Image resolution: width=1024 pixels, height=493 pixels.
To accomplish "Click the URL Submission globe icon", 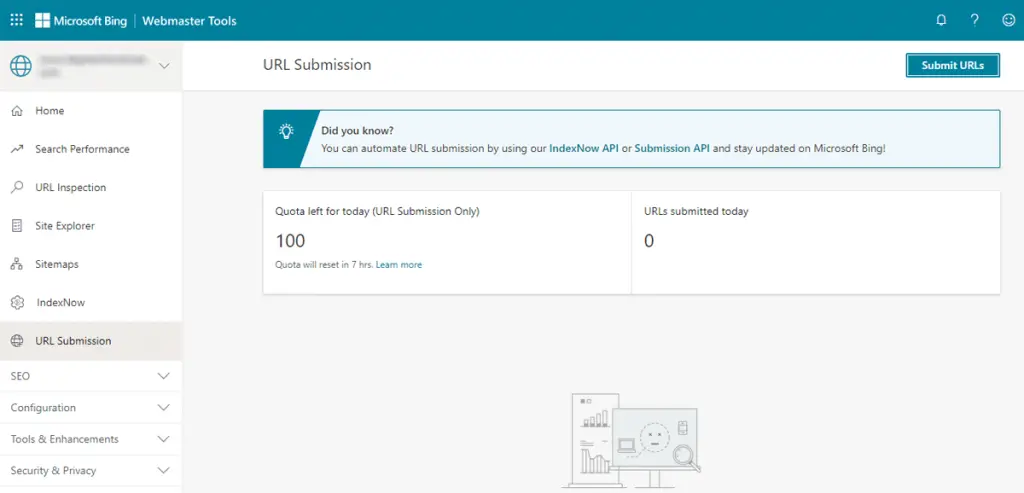I will [x=18, y=341].
